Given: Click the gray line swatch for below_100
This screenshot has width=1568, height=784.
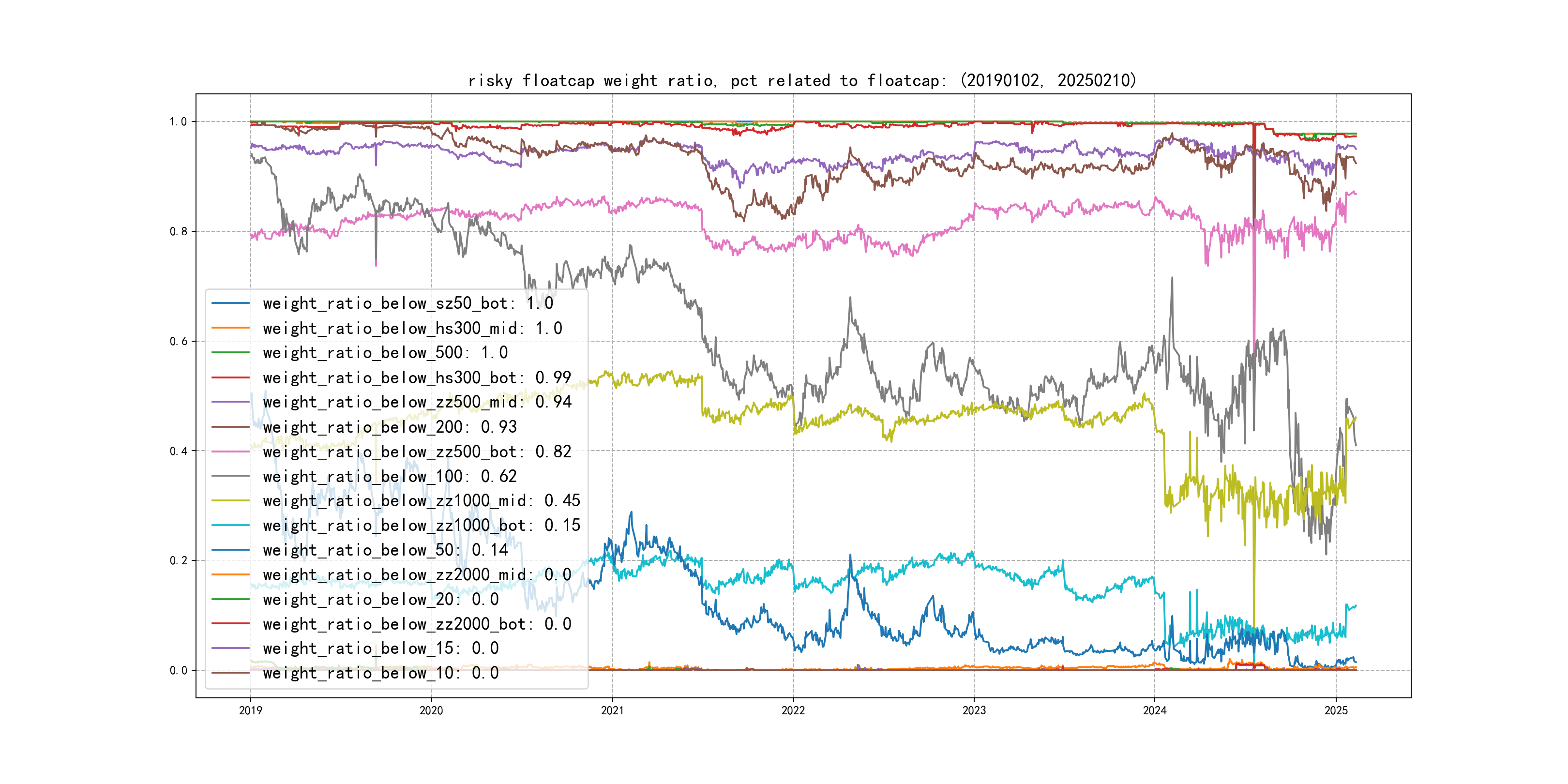Looking at the screenshot, I should 231,476.
